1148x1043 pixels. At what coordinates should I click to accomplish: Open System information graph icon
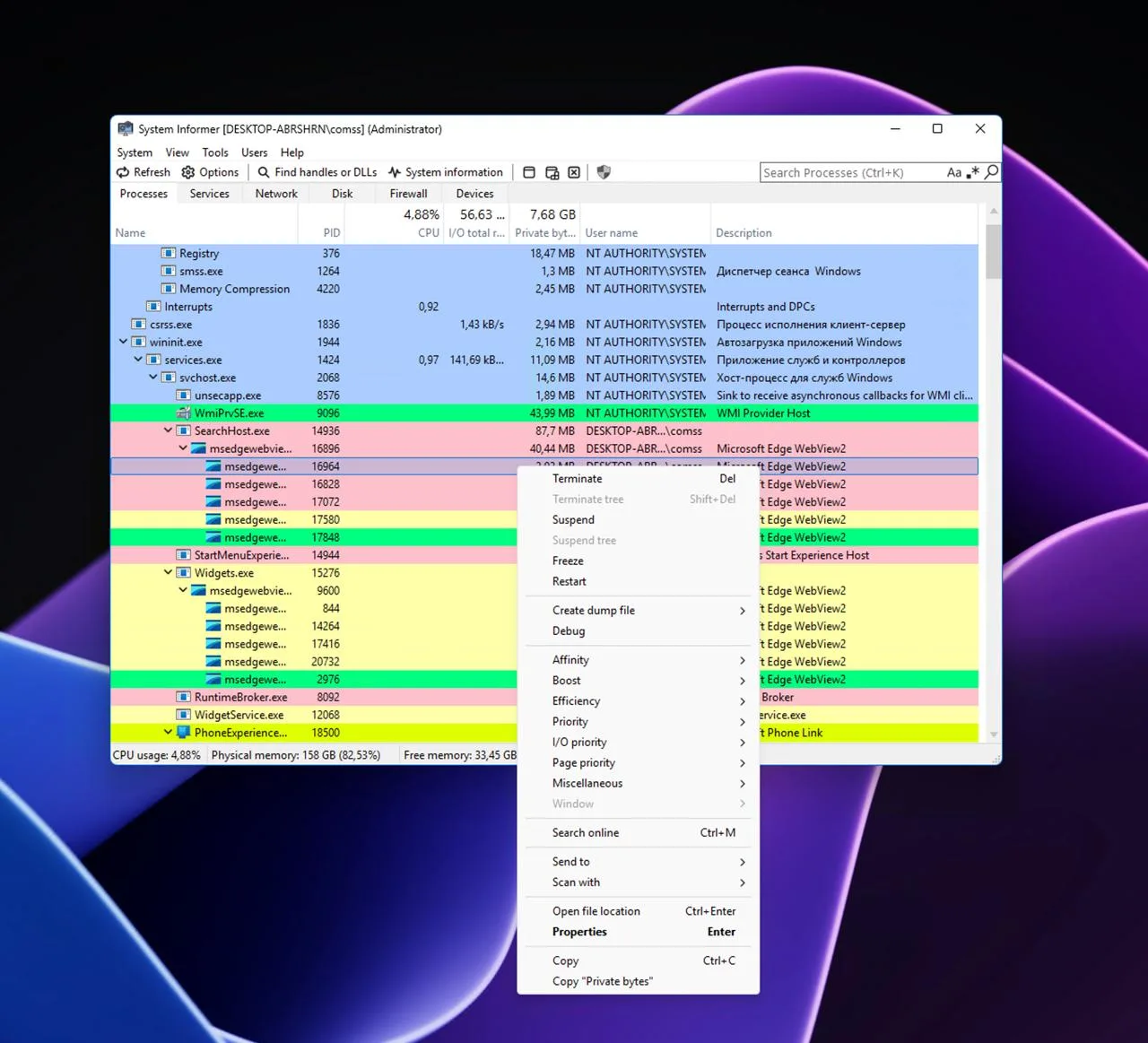click(x=395, y=172)
